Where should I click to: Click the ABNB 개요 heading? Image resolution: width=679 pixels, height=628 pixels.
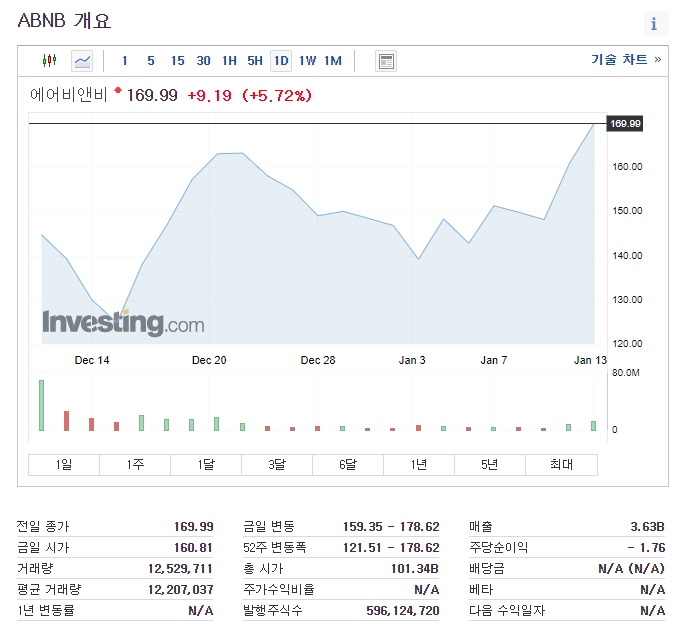(x=64, y=20)
